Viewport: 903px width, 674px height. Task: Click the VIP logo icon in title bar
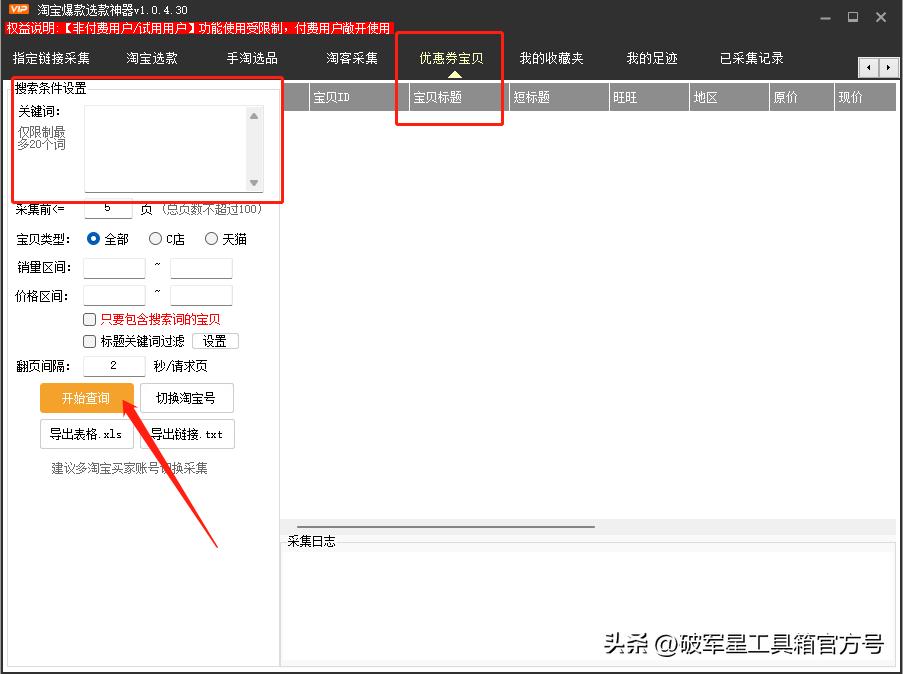click(18, 9)
